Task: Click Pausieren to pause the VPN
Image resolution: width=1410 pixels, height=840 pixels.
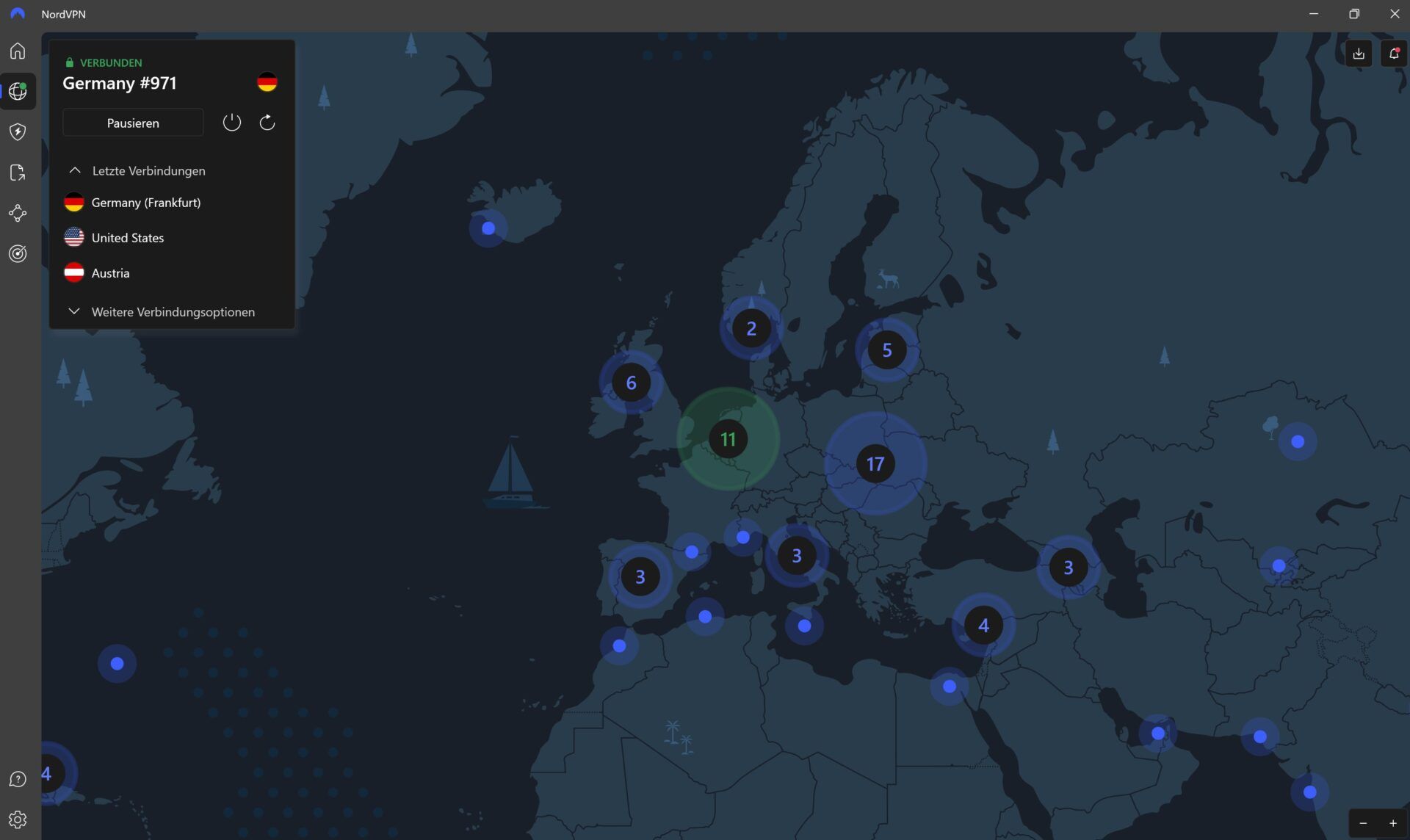Action: pyautogui.click(x=133, y=122)
